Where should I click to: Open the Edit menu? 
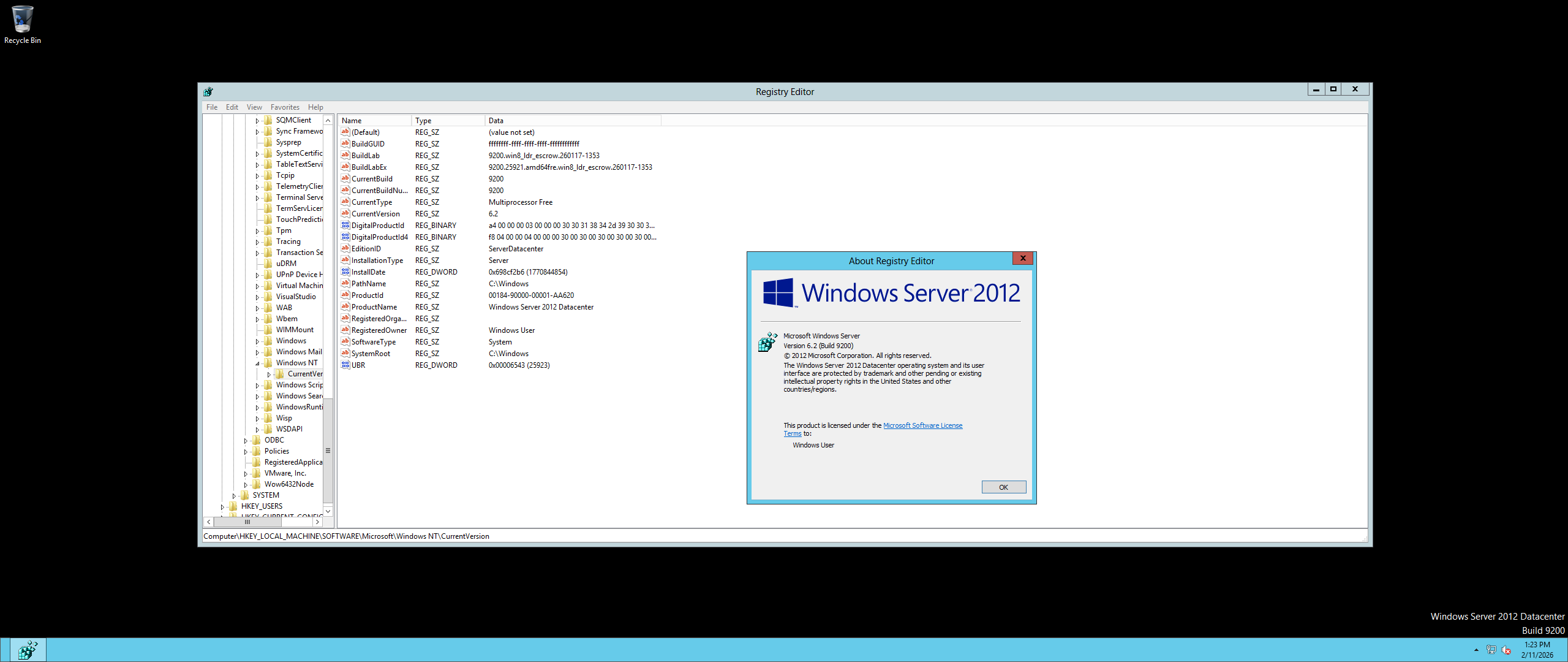(232, 107)
